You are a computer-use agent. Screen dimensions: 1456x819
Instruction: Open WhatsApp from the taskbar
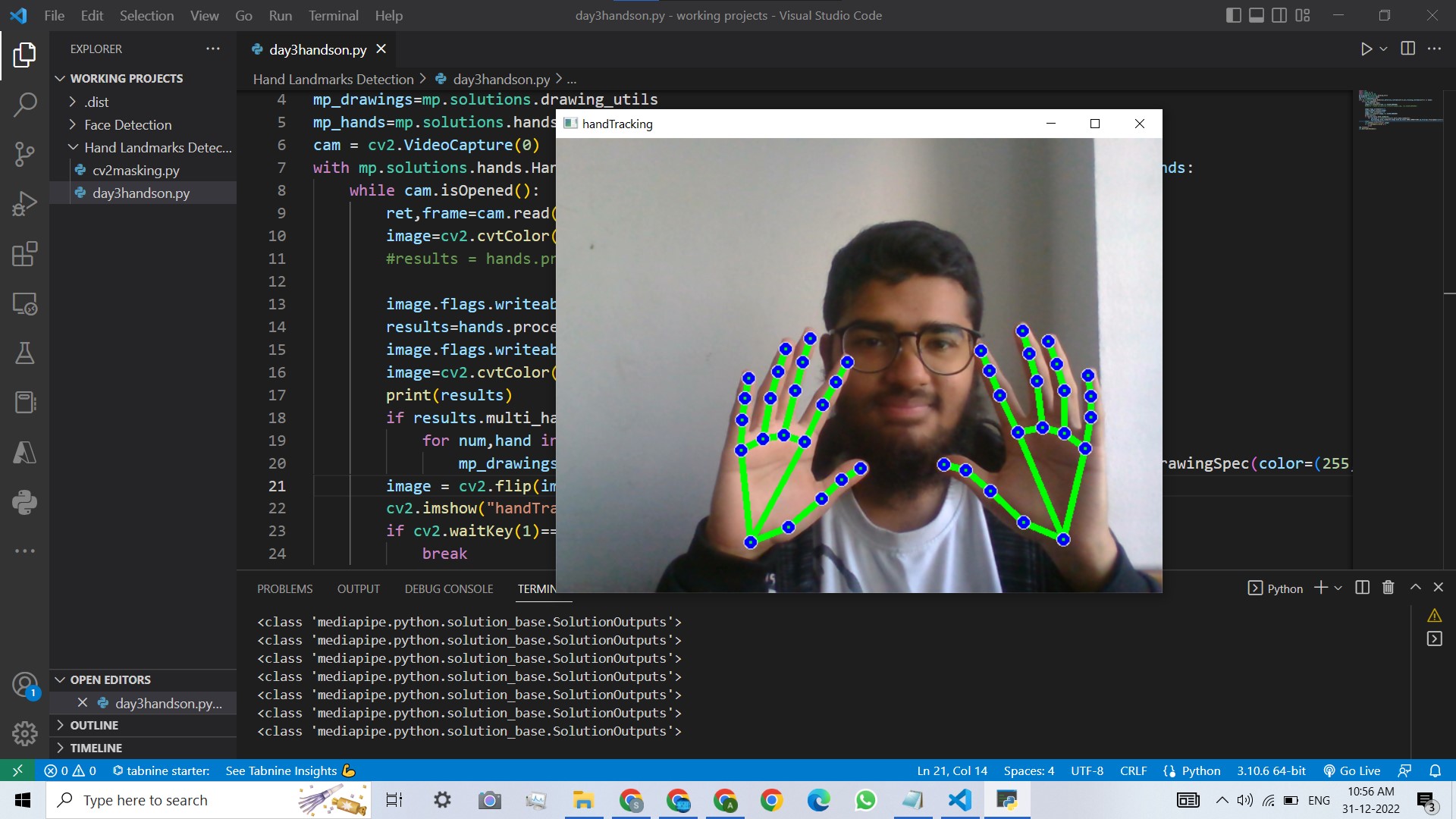click(865, 800)
